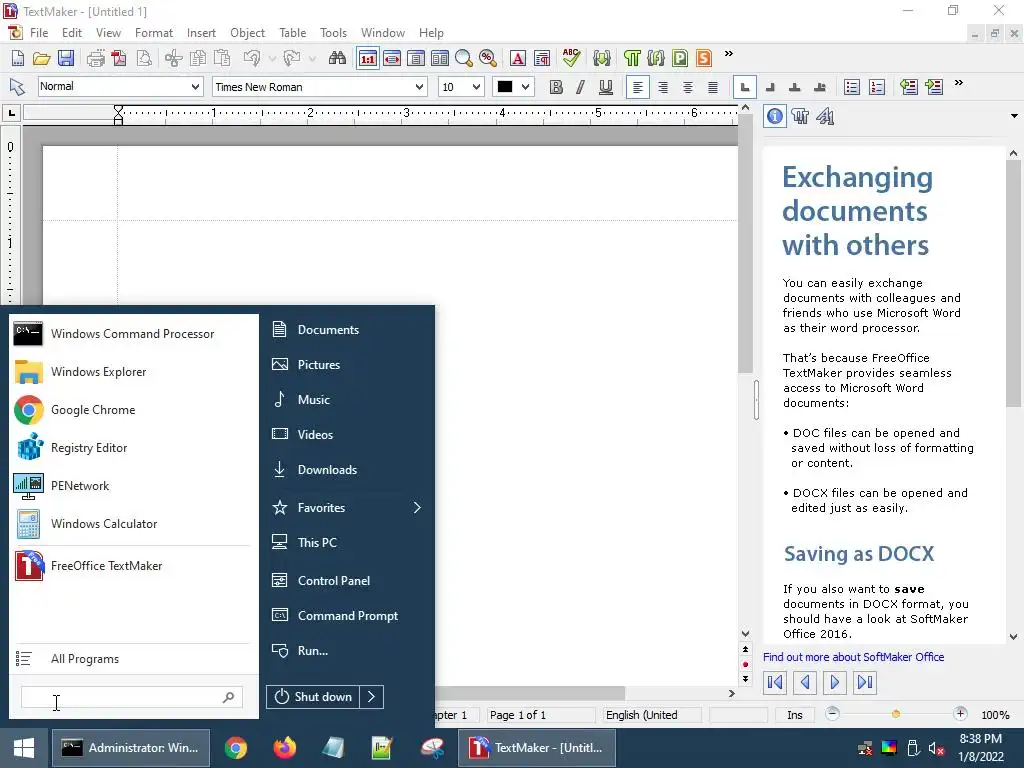1024x768 pixels.
Task: Click the binoculars search icon
Action: point(337,58)
